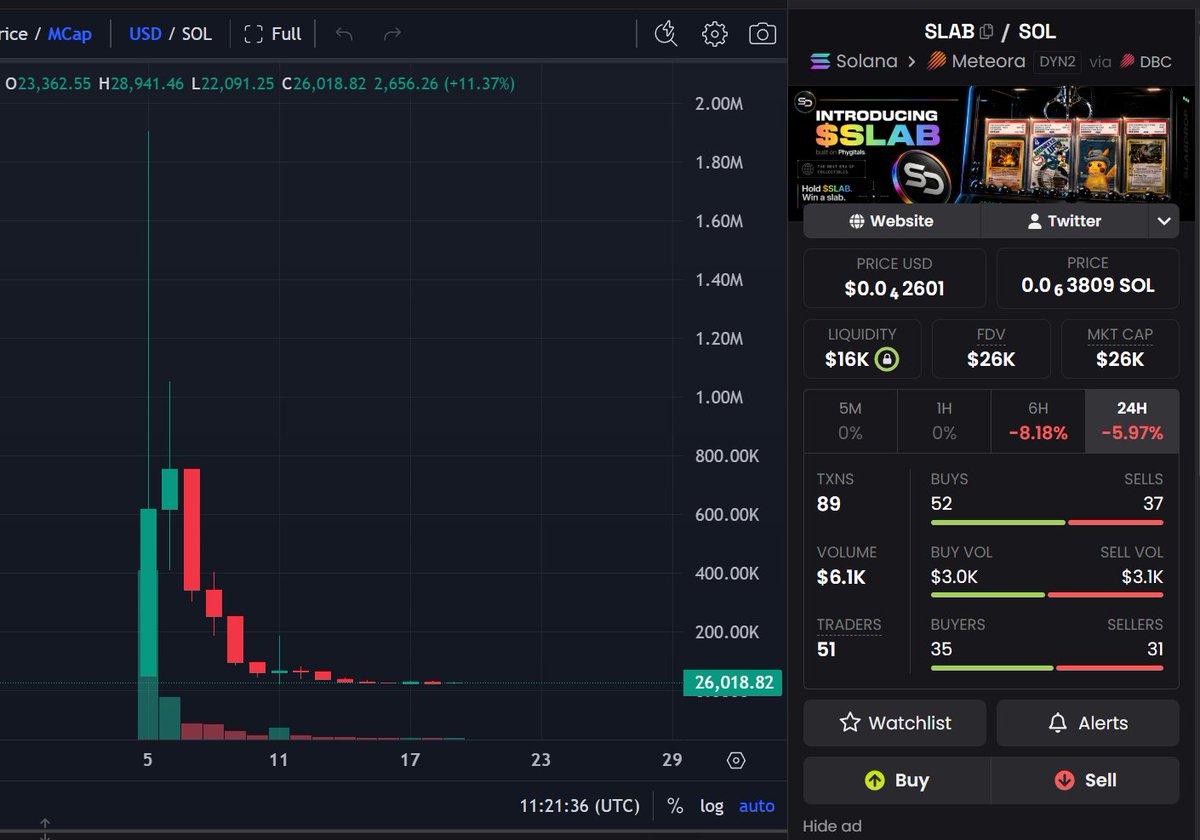
Task: Click the red Sell button
Action: pyautogui.click(x=1085, y=780)
